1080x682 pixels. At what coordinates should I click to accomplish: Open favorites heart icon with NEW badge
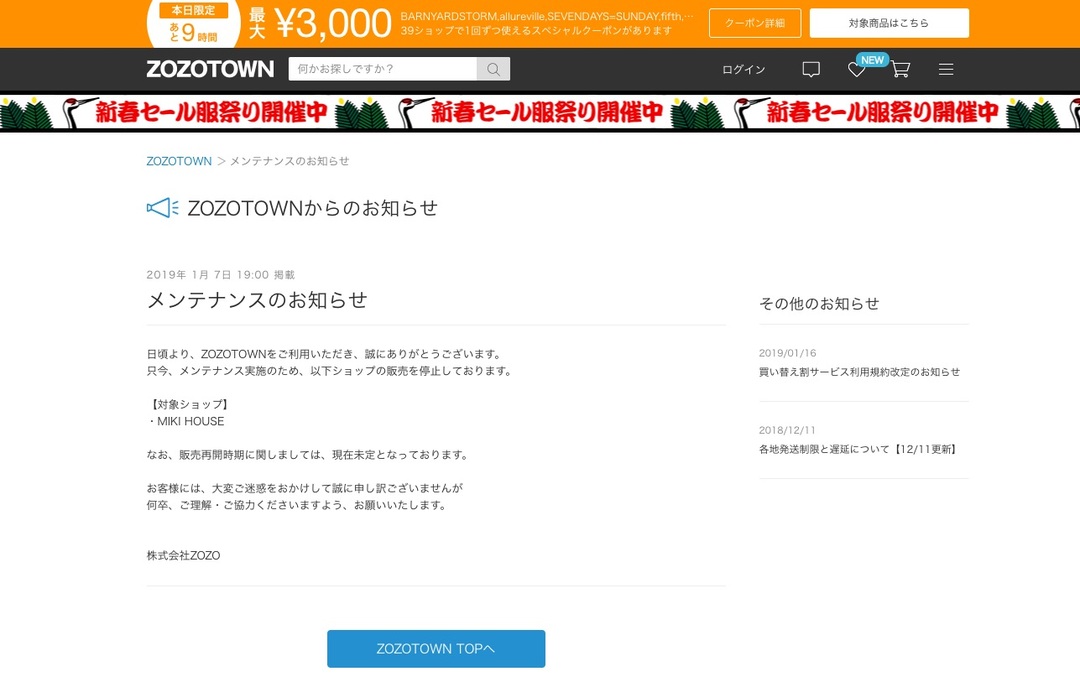pyautogui.click(x=857, y=69)
